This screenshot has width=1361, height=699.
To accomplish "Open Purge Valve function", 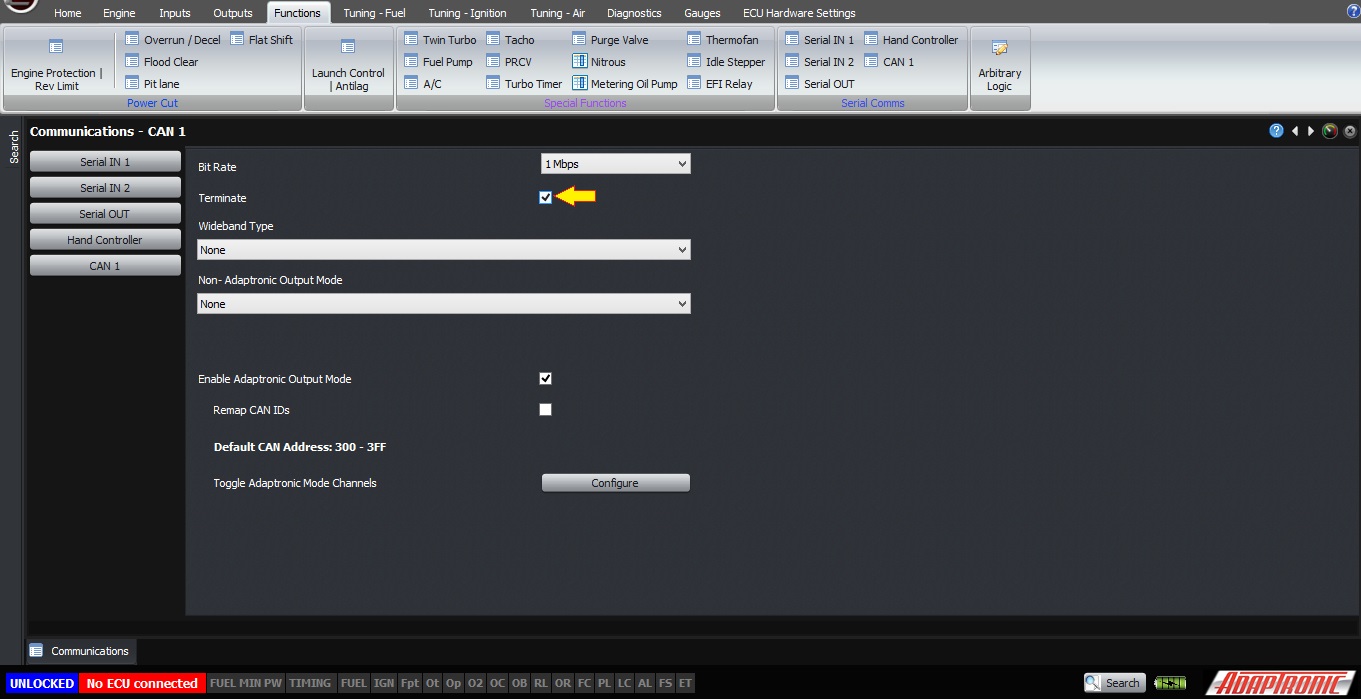I will pyautogui.click(x=610, y=40).
